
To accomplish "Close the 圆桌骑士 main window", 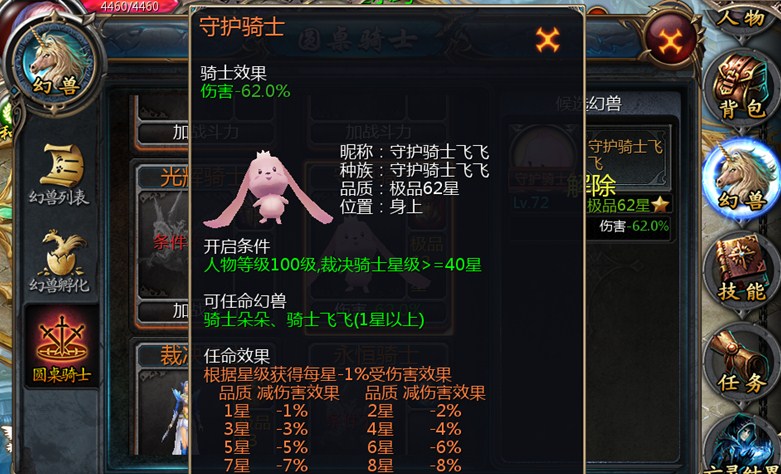I will (670, 41).
